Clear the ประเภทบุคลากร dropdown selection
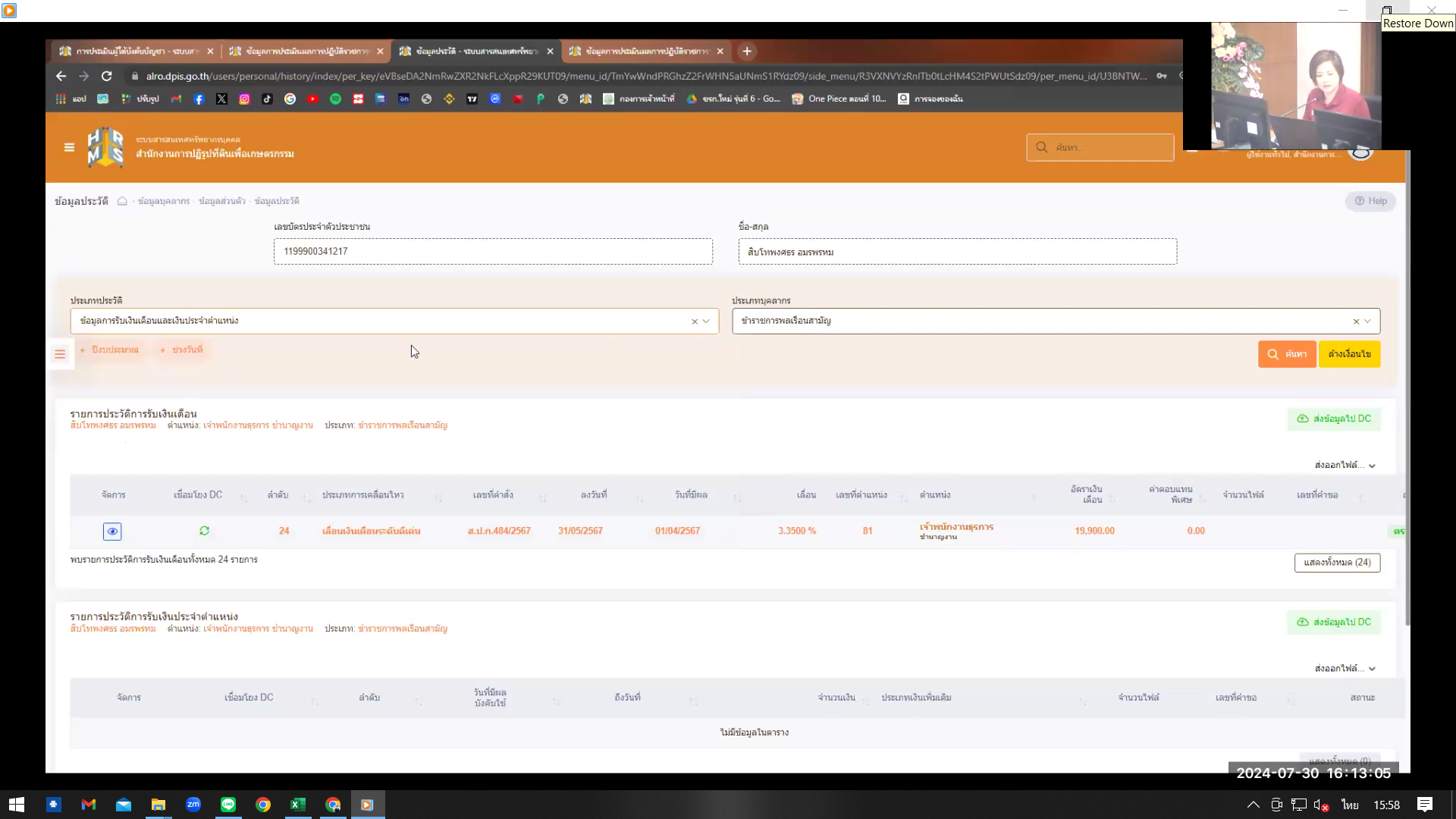1456x819 pixels. coord(1356,322)
